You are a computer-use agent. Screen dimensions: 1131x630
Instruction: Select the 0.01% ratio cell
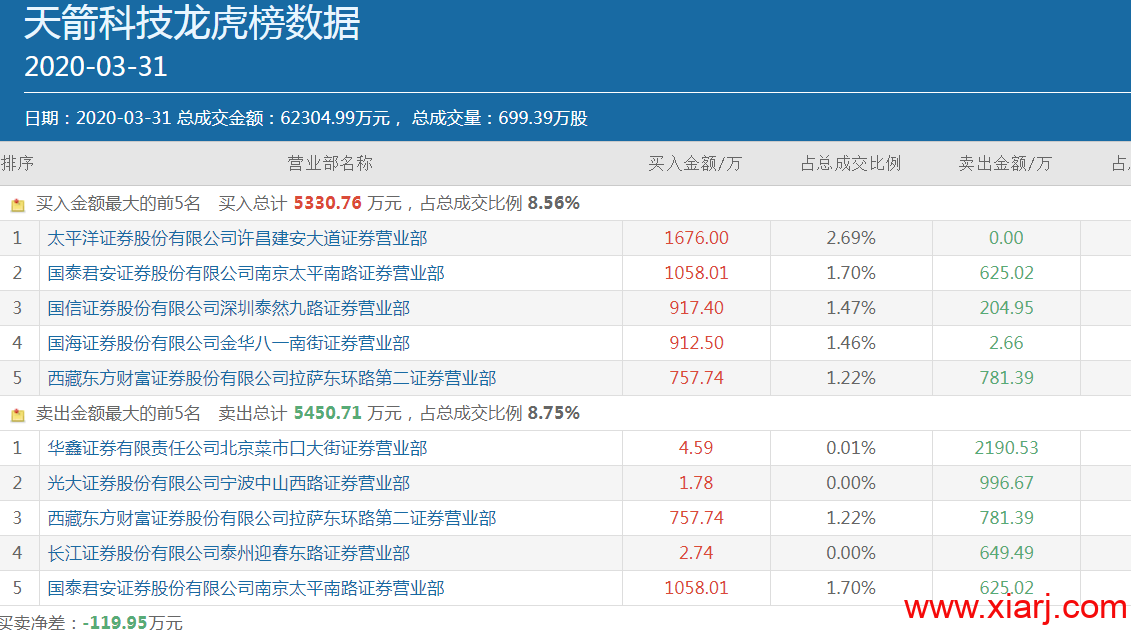click(x=851, y=448)
